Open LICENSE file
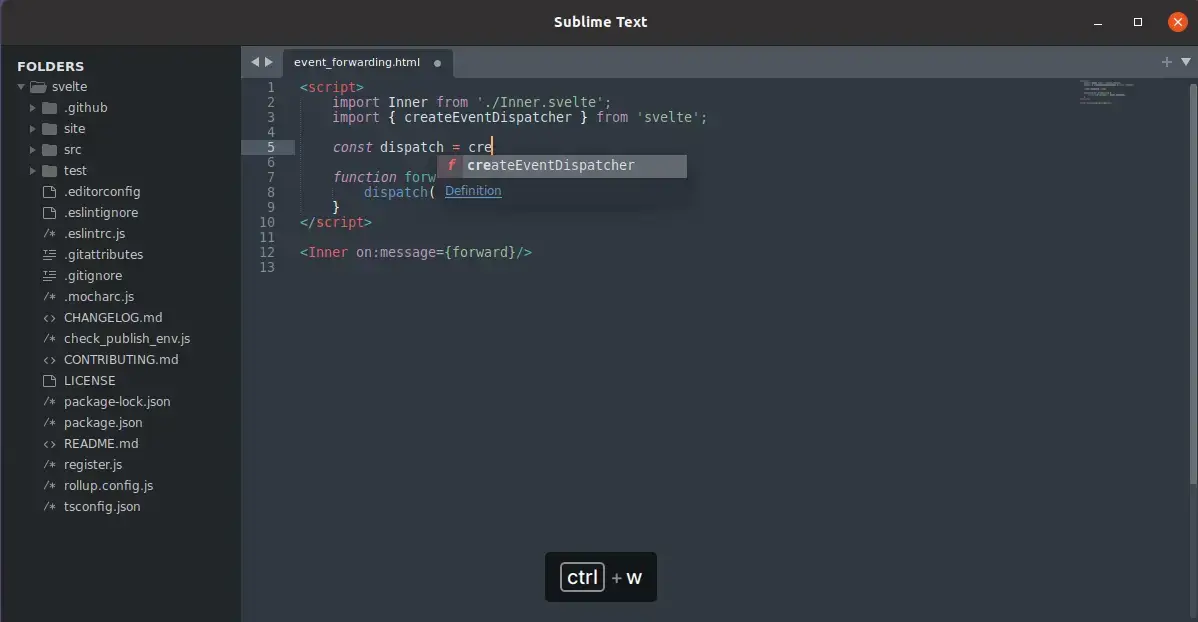The height and width of the screenshot is (622, 1198). [89, 381]
